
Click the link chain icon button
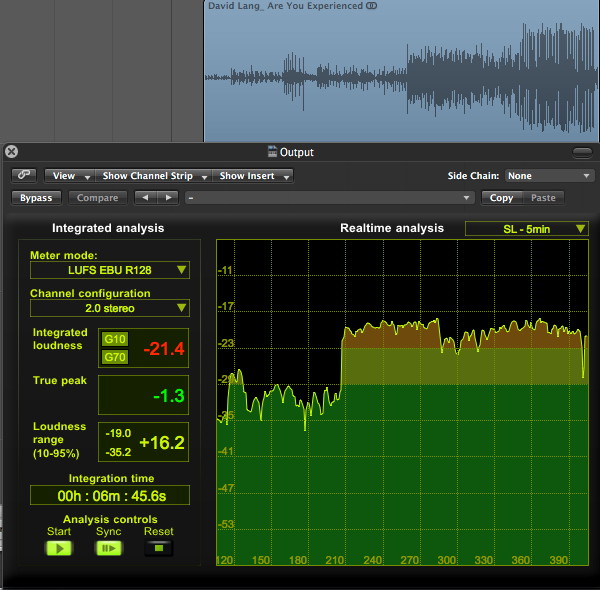coord(24,175)
